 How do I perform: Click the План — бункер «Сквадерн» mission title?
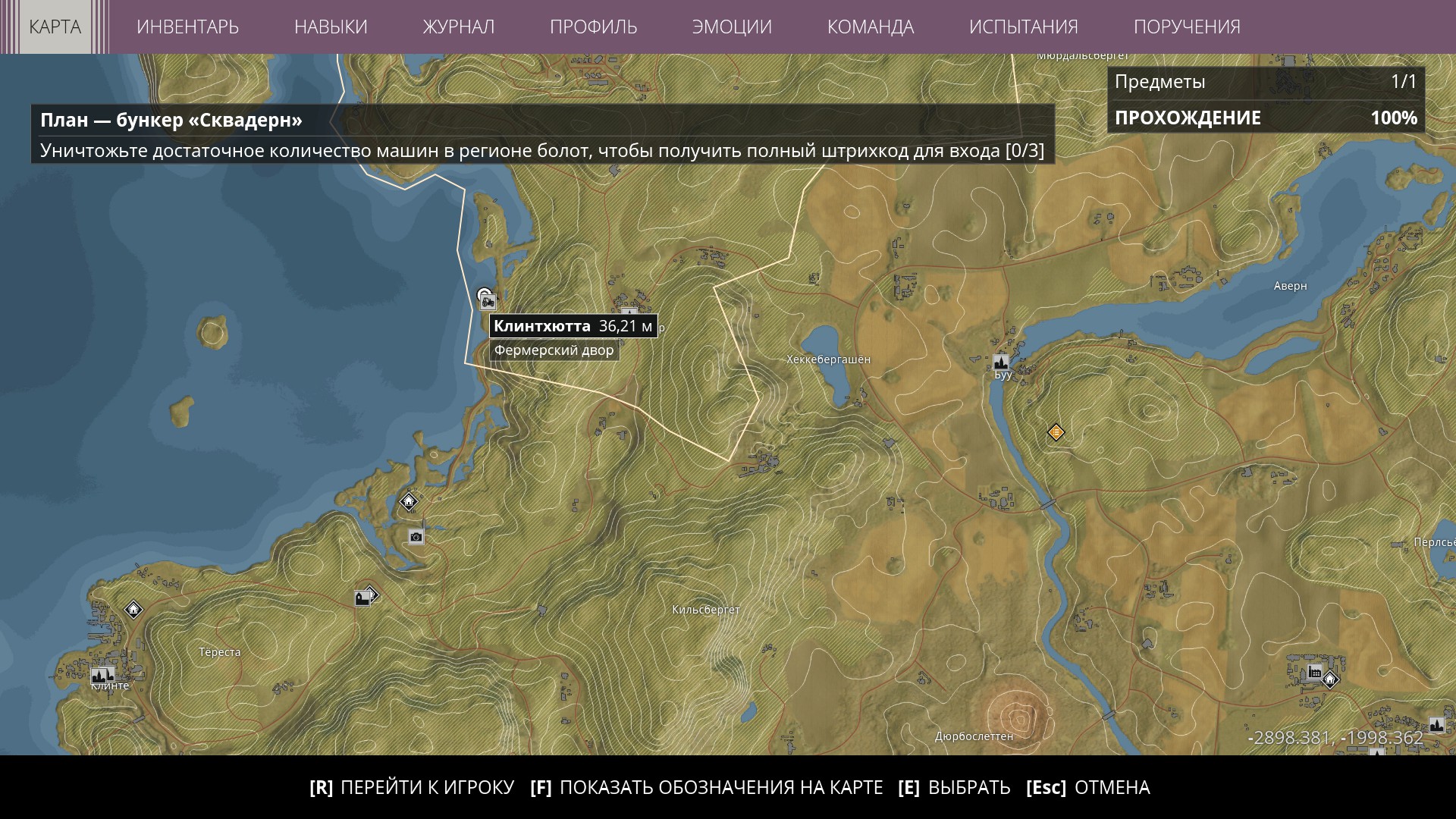(171, 120)
